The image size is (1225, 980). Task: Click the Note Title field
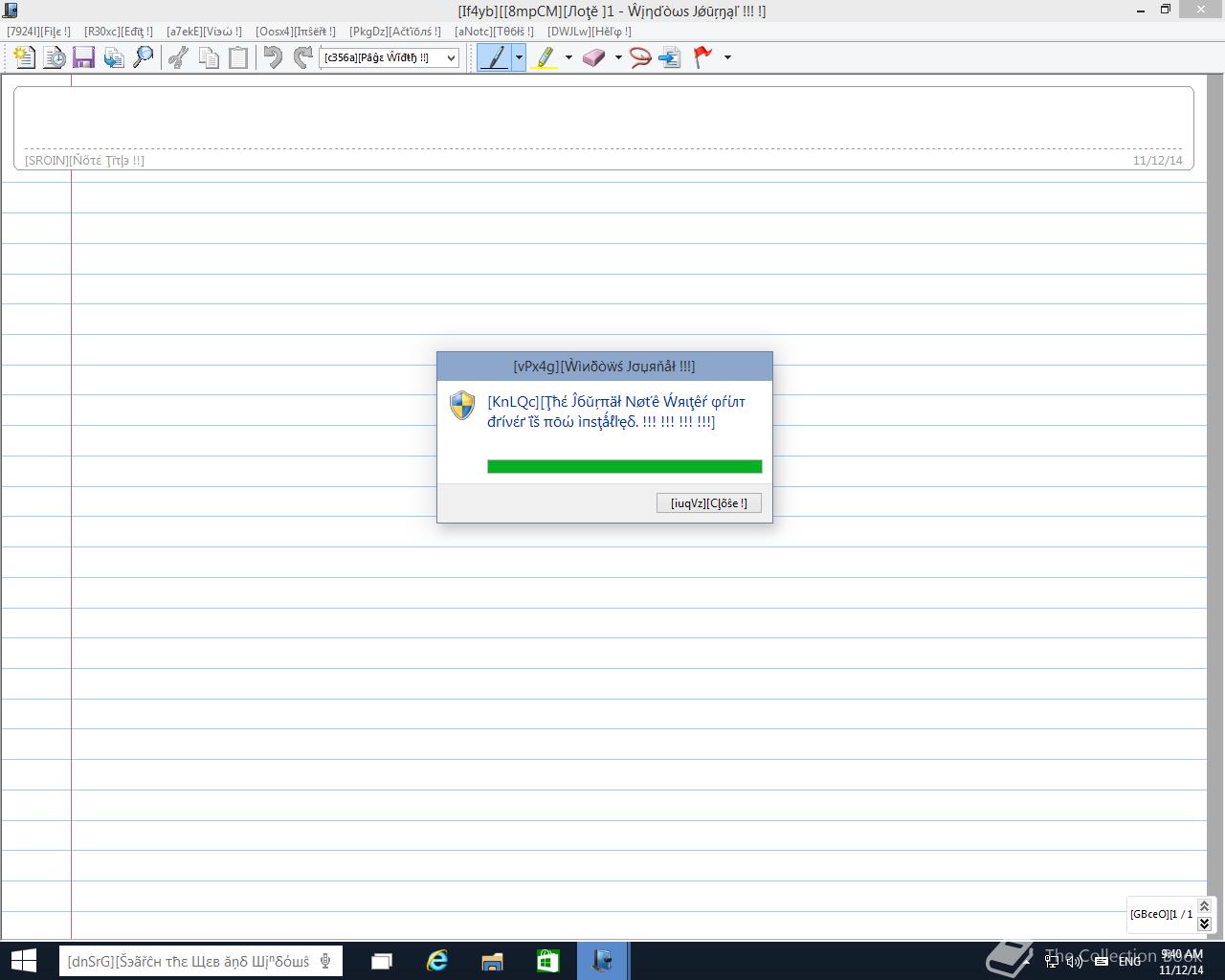603,127
